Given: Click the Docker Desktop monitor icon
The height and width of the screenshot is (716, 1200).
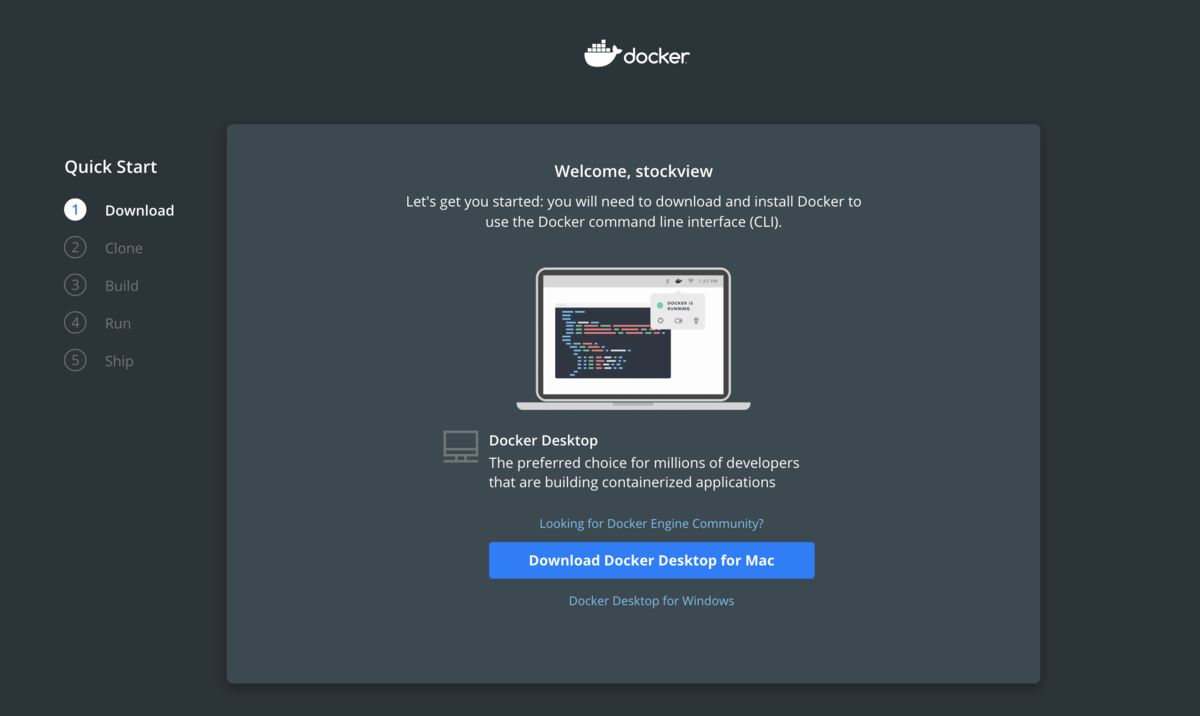Looking at the screenshot, I should tap(461, 447).
